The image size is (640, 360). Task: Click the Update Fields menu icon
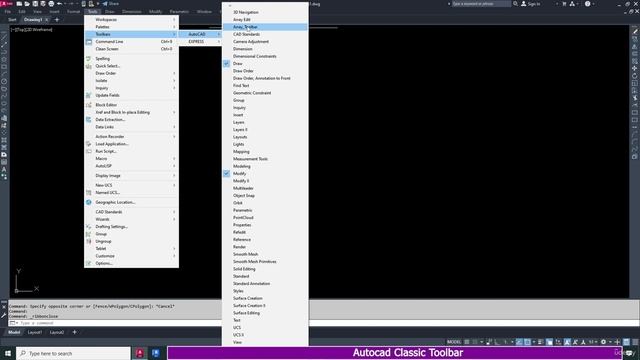[89, 95]
